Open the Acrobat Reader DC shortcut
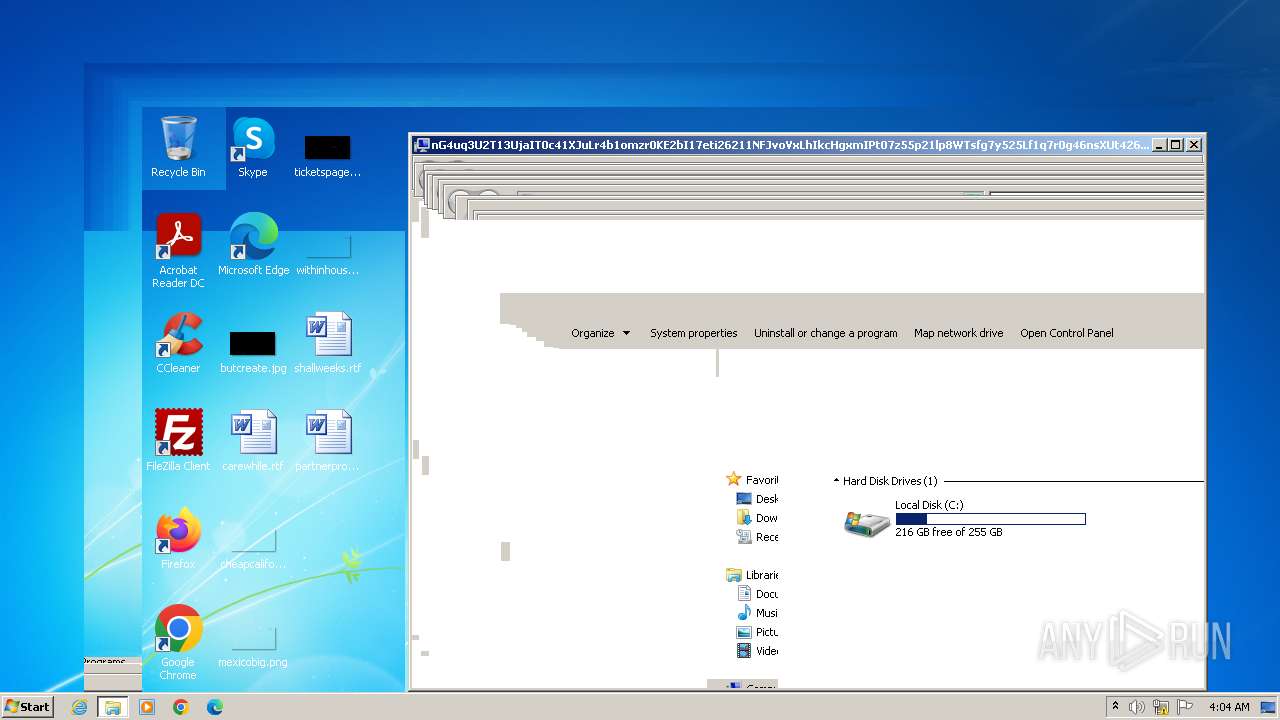The width and height of the screenshot is (1280, 720). coord(178,251)
